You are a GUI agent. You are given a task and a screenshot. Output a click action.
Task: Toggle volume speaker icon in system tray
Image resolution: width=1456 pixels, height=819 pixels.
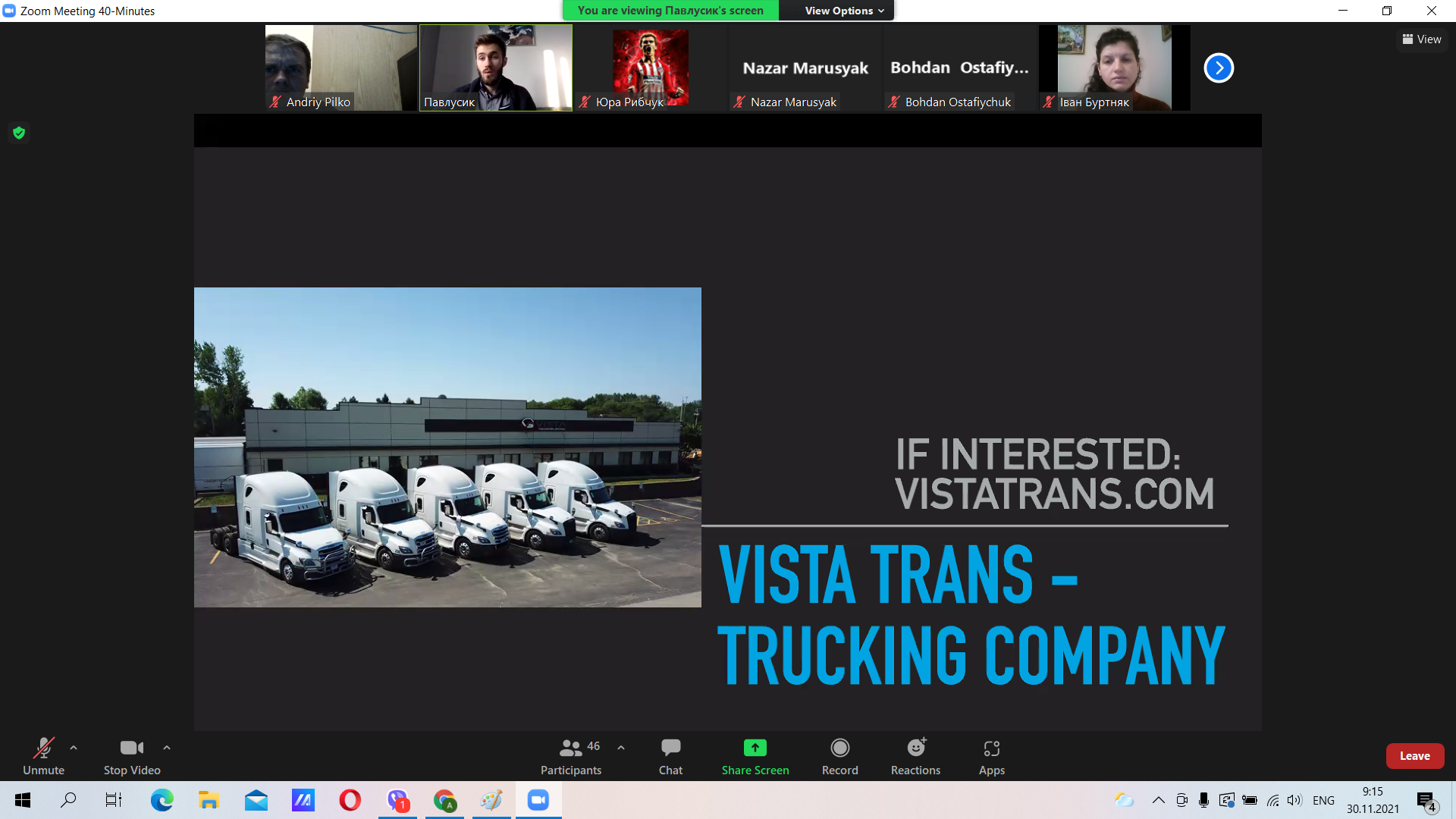(1294, 800)
